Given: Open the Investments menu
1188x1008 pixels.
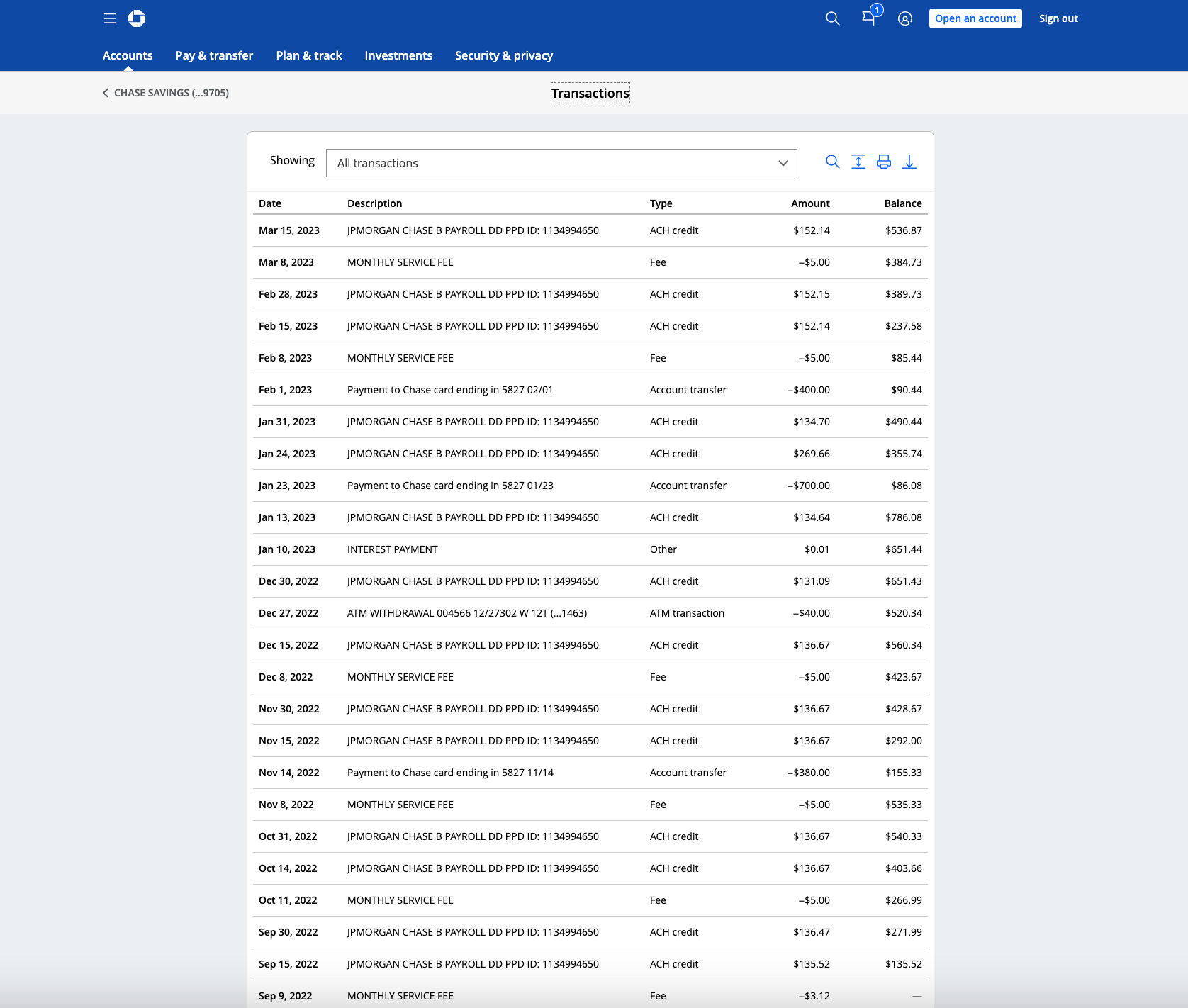Looking at the screenshot, I should (x=398, y=55).
